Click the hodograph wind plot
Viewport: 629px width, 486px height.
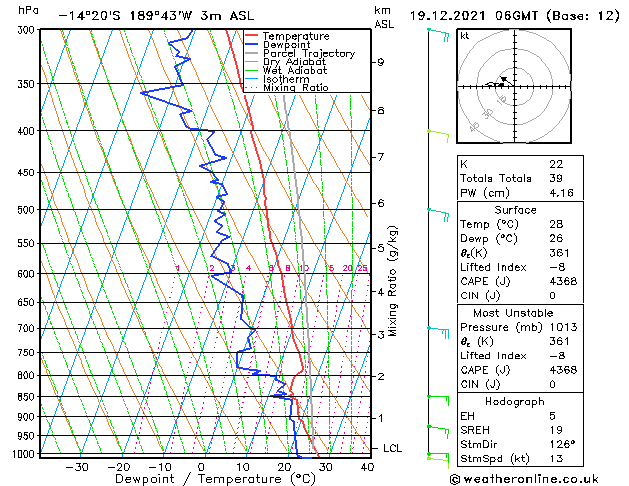[x=514, y=86]
